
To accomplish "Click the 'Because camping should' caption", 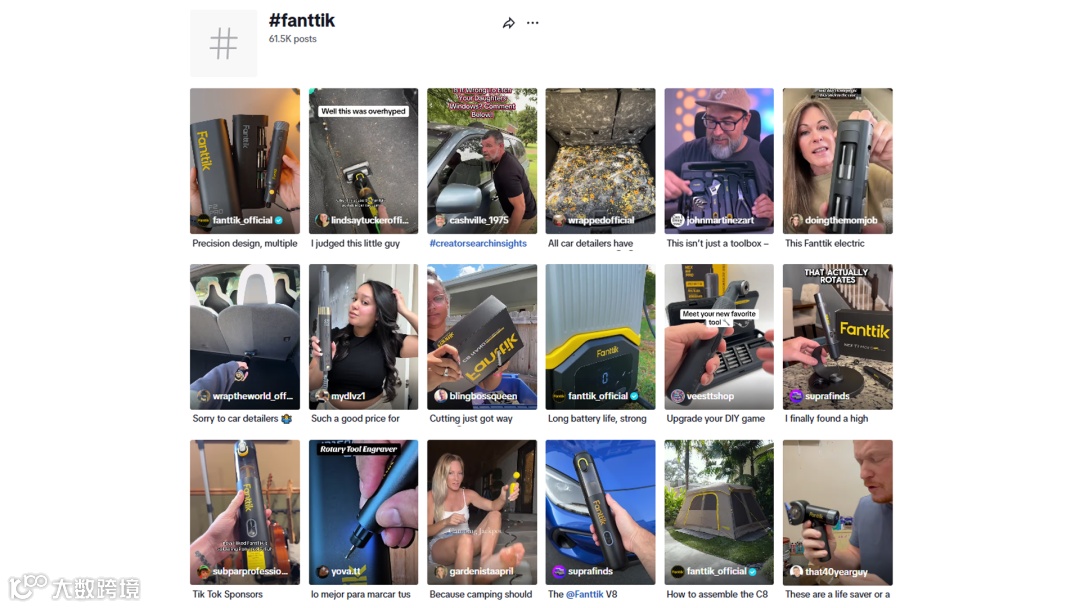I will tap(481, 594).
